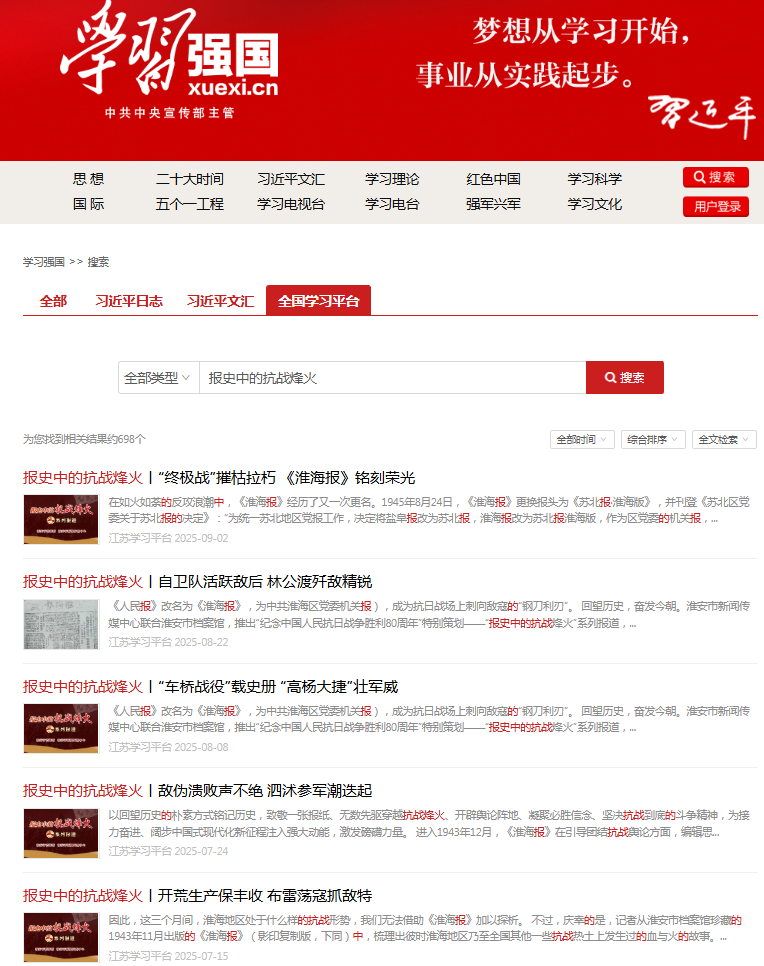The height and width of the screenshot is (966, 764).
Task: Click thumbnail of “车桥战役”载史册 result
Action: pos(61,728)
